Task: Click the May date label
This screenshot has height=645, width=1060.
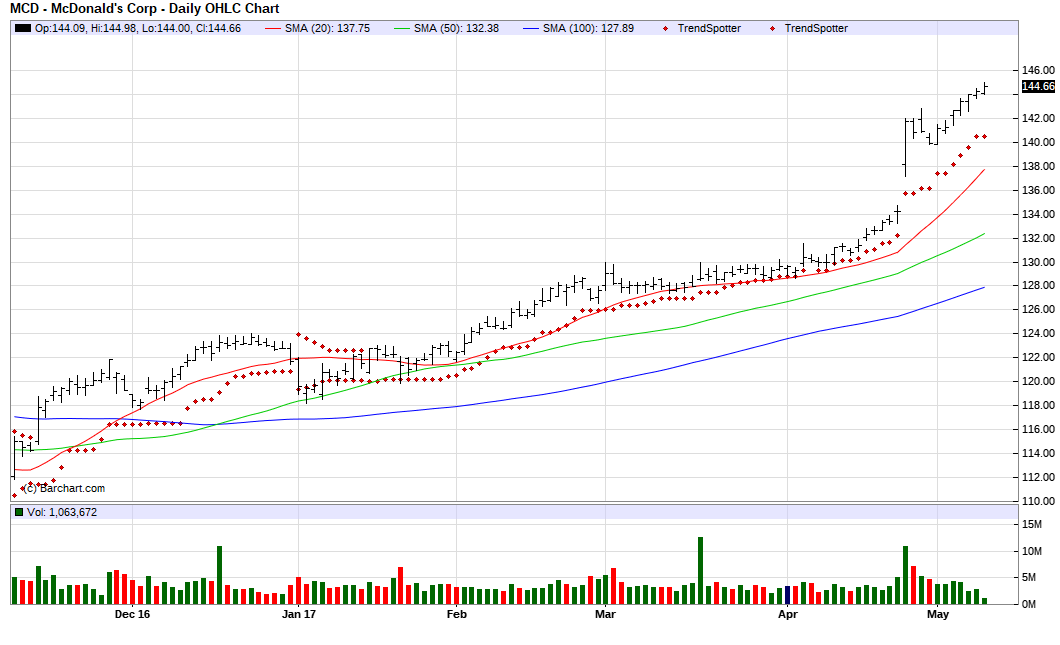Action: (x=938, y=615)
